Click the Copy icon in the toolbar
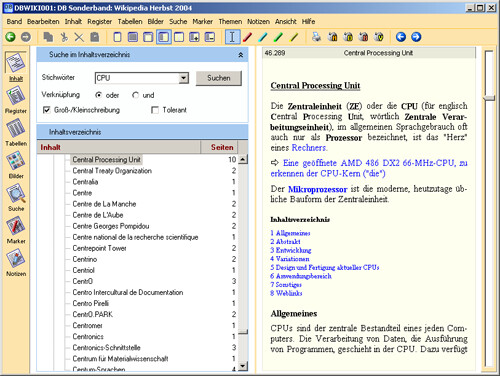The image size is (500, 376). pos(48,37)
